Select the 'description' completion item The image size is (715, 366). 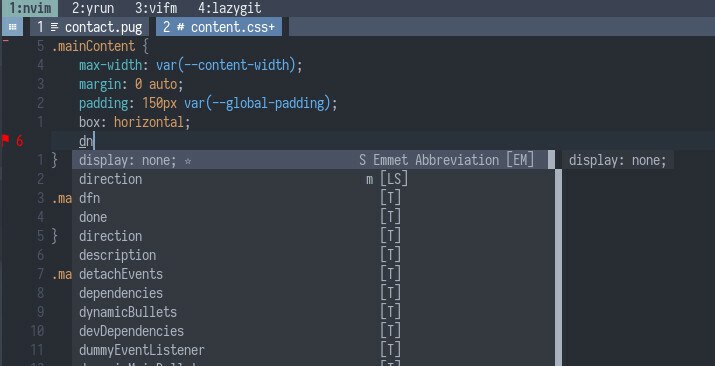coord(313,255)
